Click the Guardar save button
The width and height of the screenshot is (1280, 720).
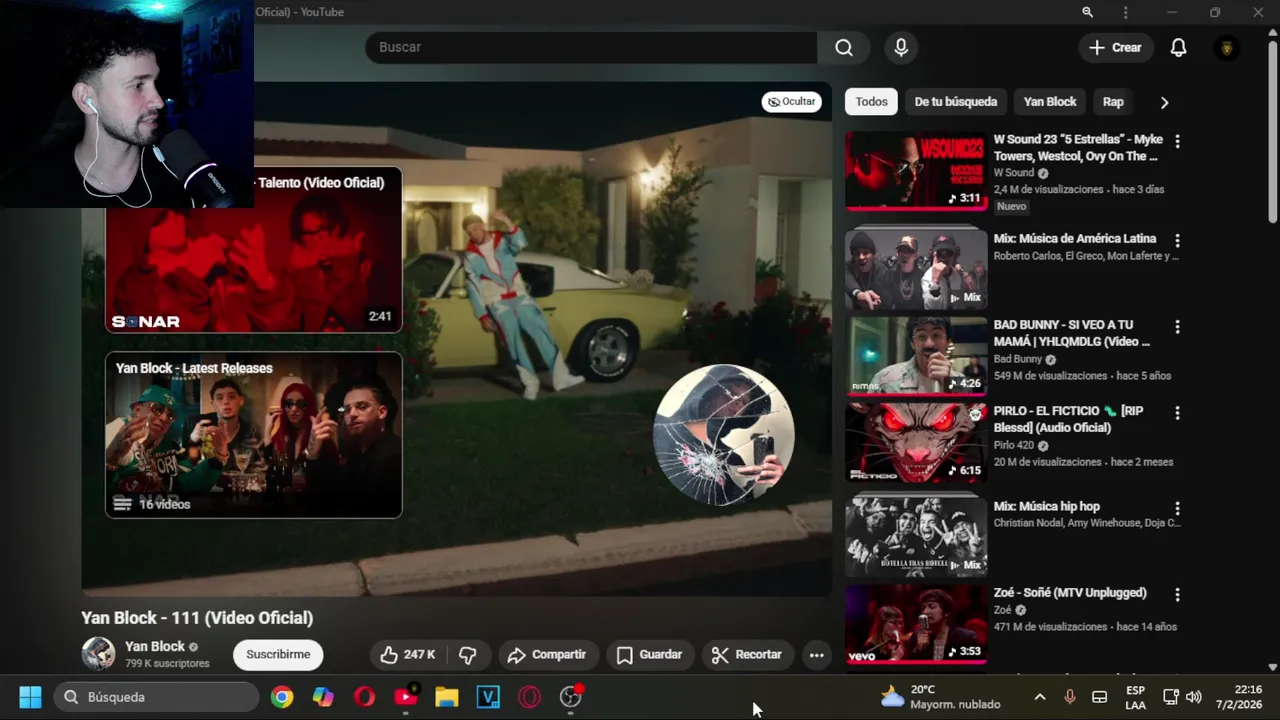649,655
